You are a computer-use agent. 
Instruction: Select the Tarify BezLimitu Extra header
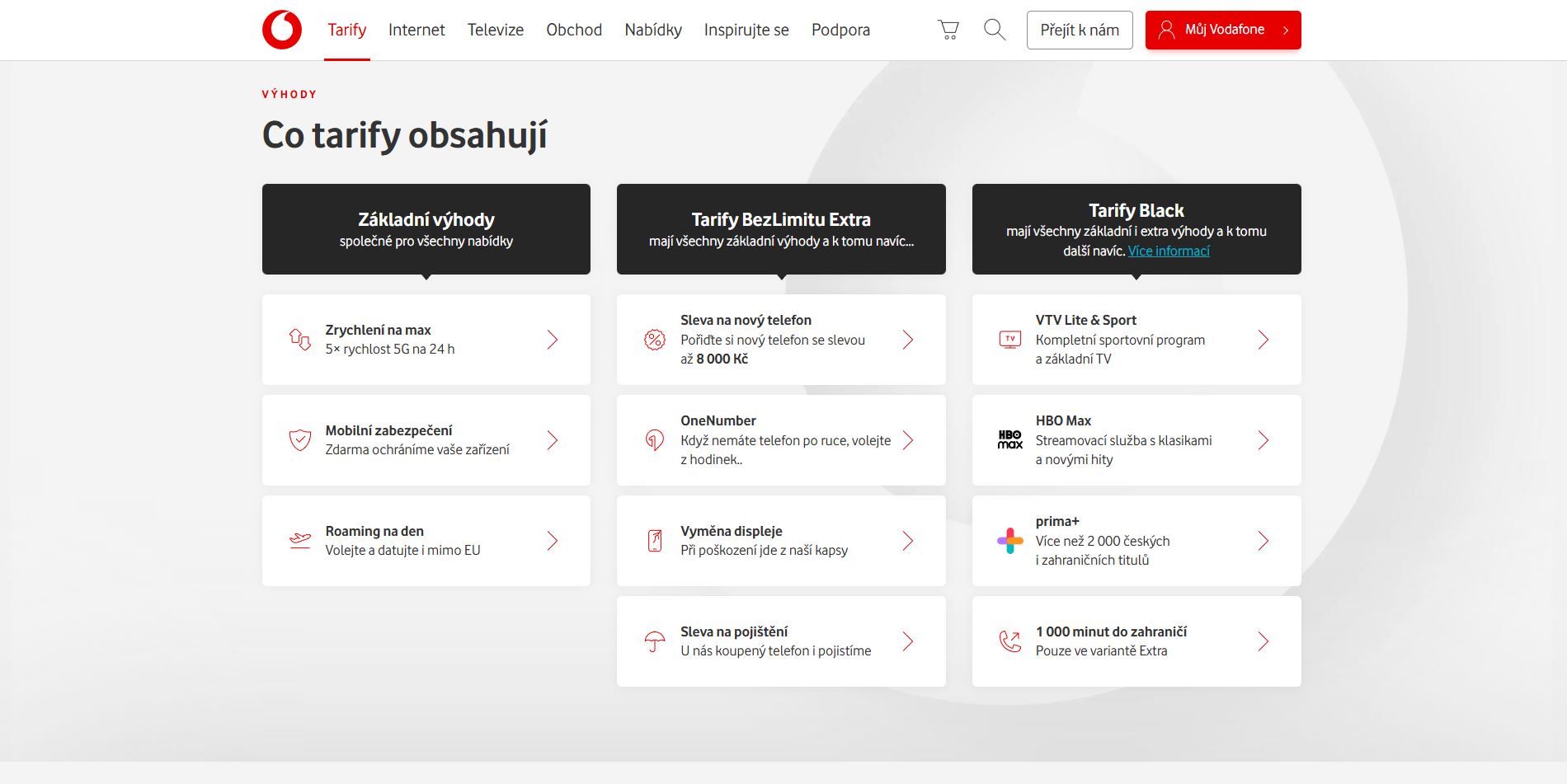[x=781, y=229]
